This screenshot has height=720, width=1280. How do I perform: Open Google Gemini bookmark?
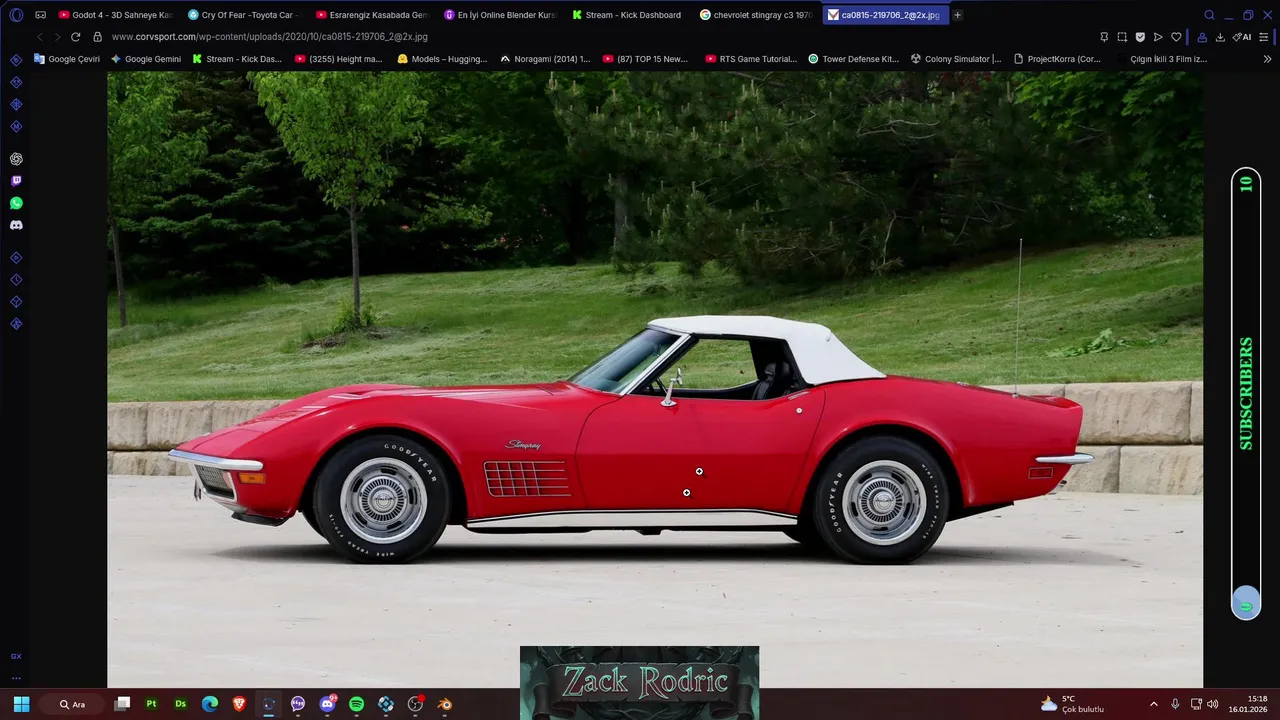coord(146,59)
